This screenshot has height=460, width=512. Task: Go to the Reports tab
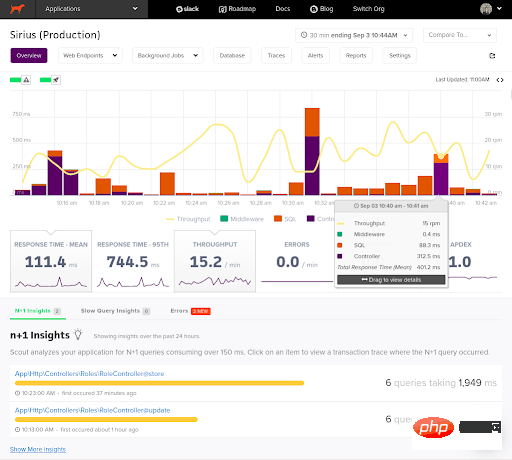click(356, 56)
